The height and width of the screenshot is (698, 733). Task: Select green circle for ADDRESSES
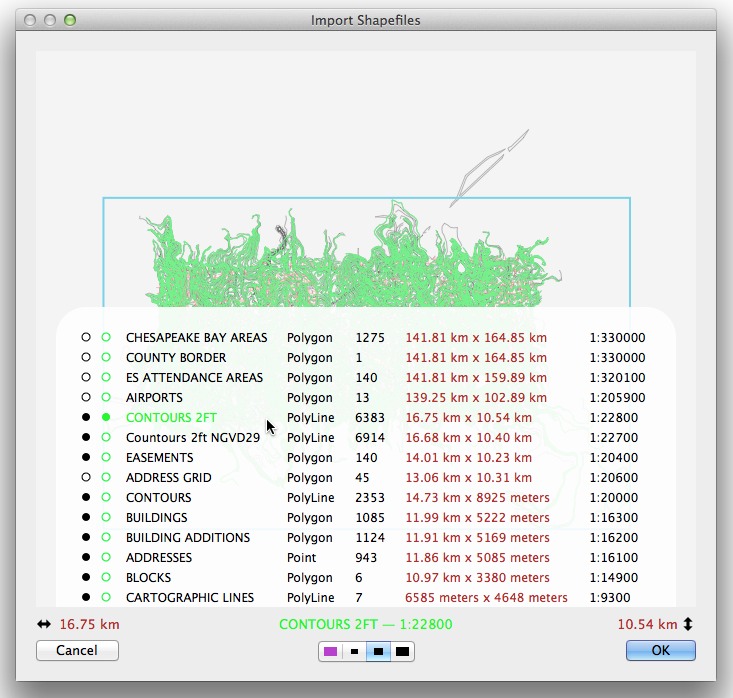(x=106, y=557)
